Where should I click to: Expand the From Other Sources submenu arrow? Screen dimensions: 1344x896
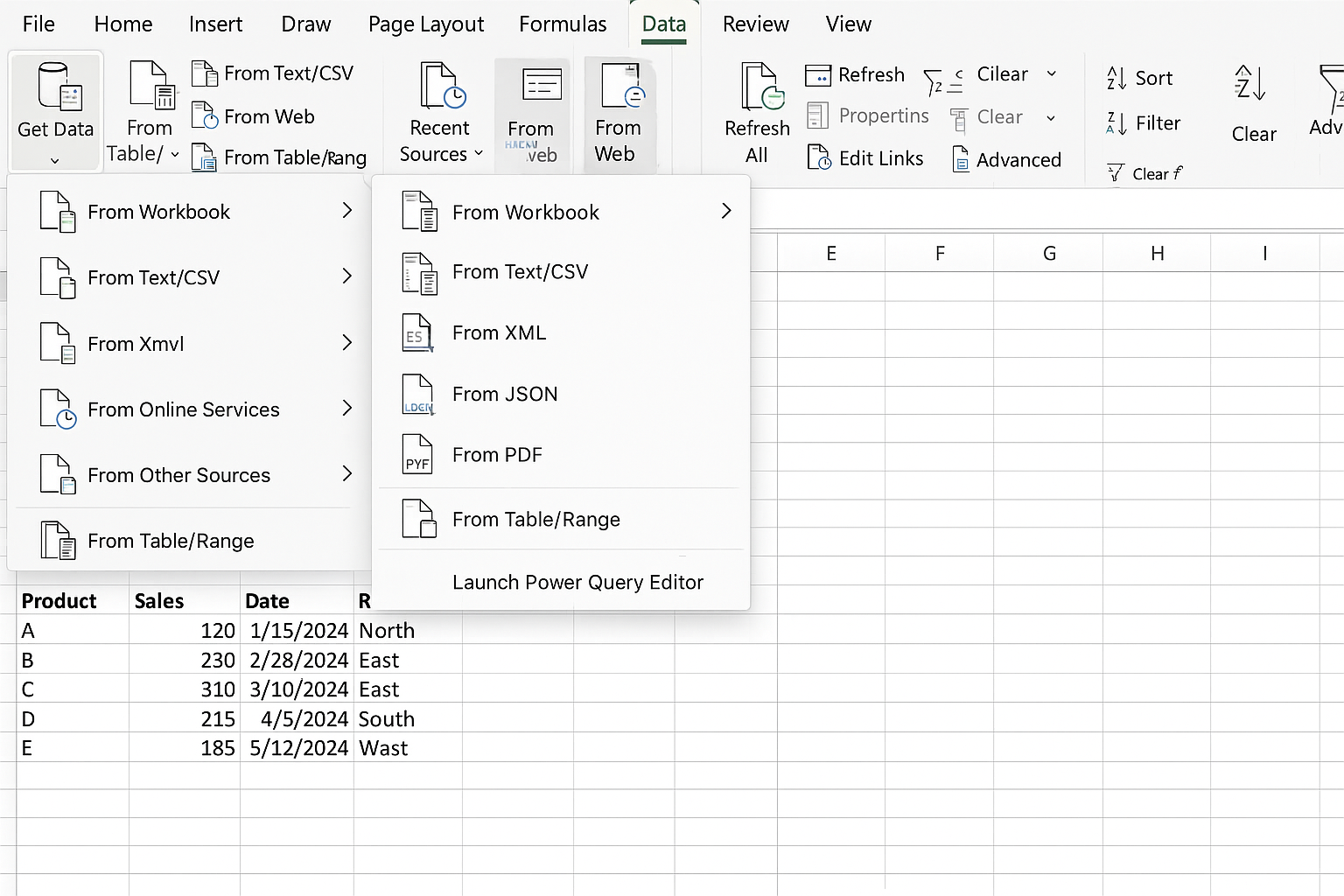(x=347, y=474)
